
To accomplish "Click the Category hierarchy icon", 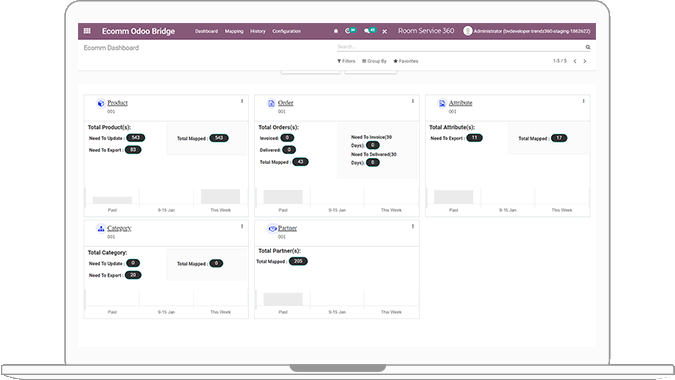I will pyautogui.click(x=101, y=229).
